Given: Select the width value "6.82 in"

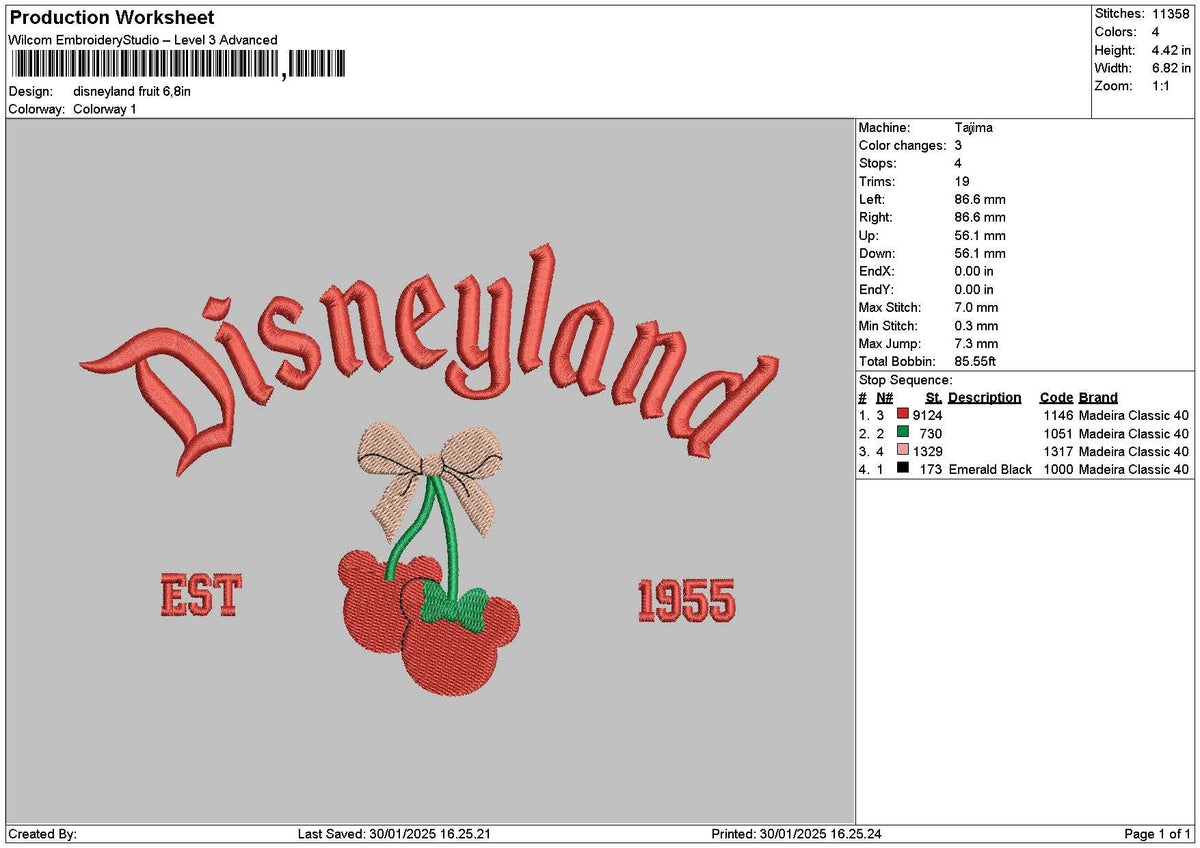Looking at the screenshot, I should coord(1171,68).
